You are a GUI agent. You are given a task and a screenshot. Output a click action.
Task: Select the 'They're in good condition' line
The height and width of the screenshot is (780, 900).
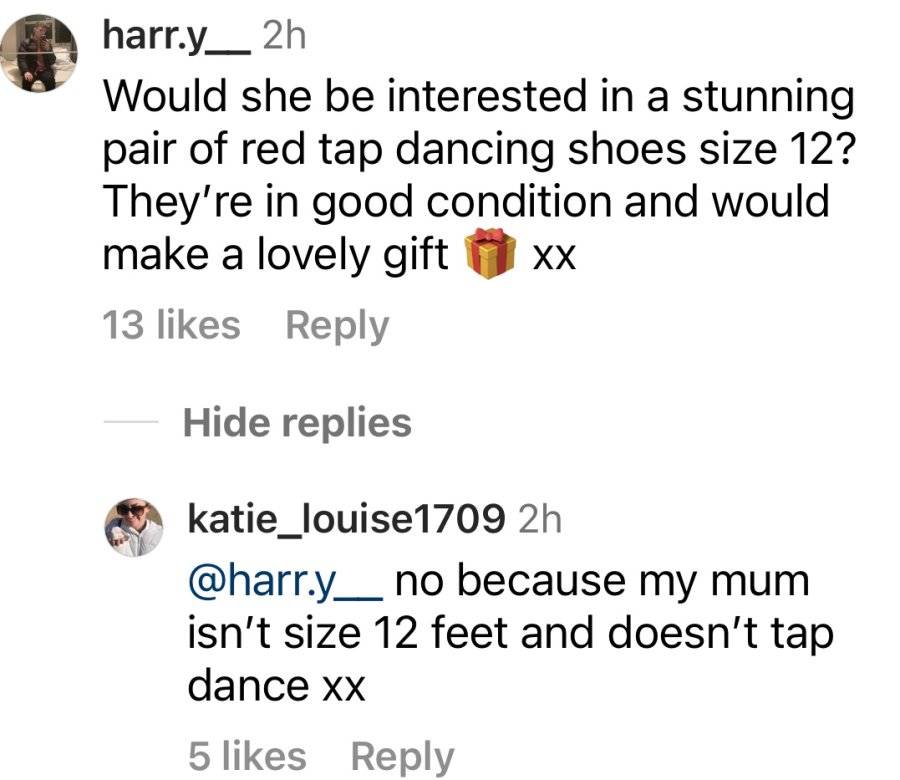(467, 202)
